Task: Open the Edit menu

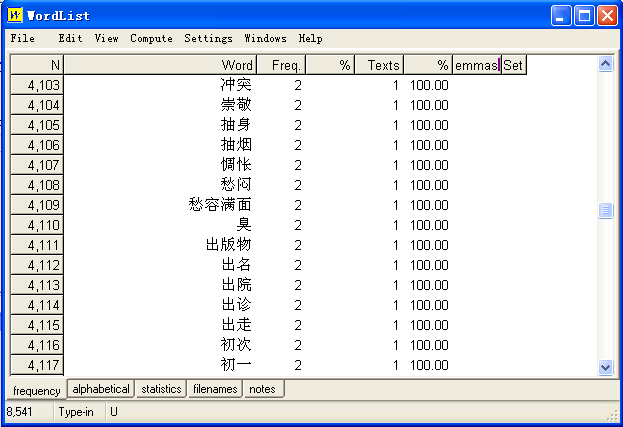Action: pyautogui.click(x=70, y=39)
